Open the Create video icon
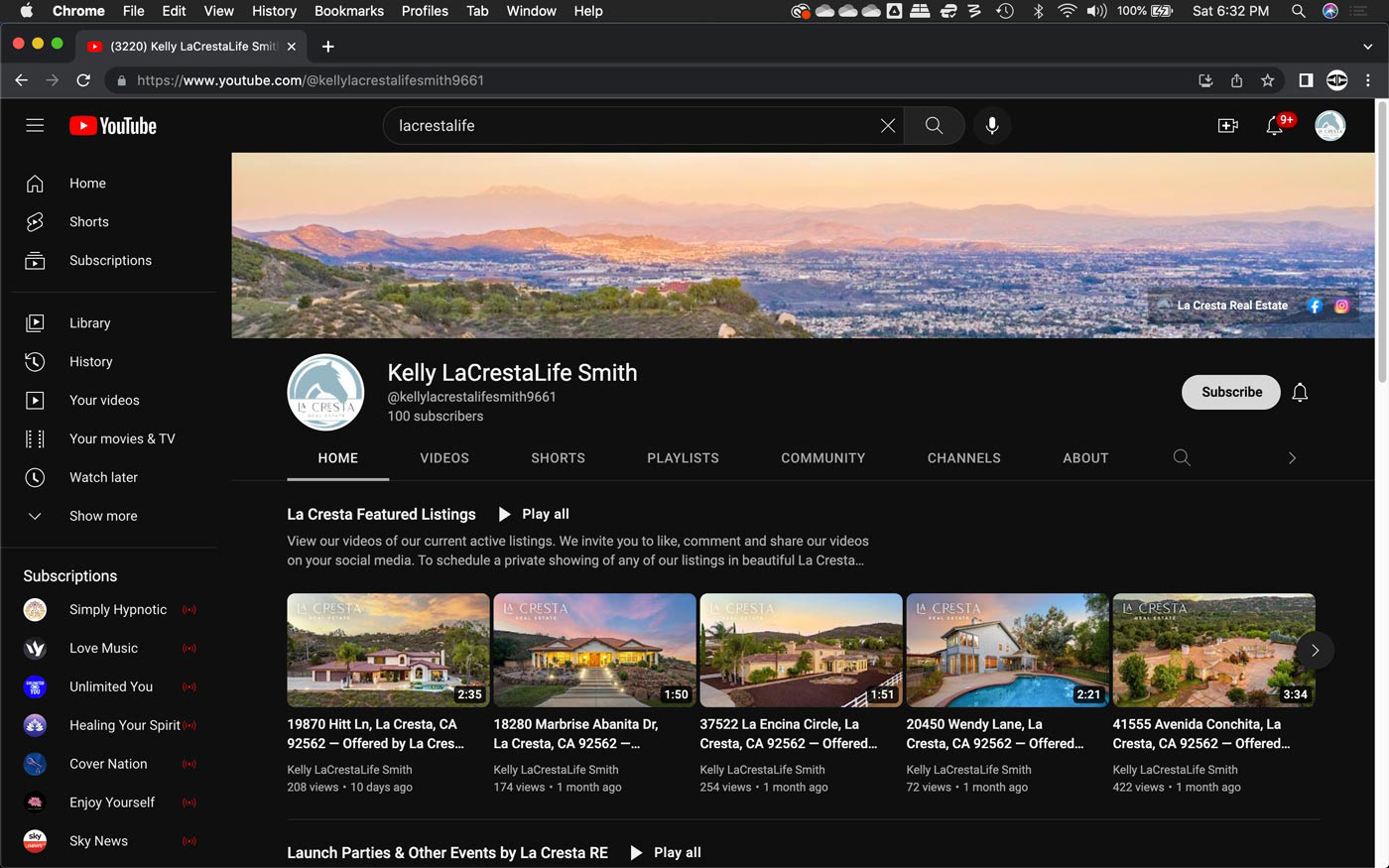Image resolution: width=1389 pixels, height=868 pixels. pos(1227,126)
